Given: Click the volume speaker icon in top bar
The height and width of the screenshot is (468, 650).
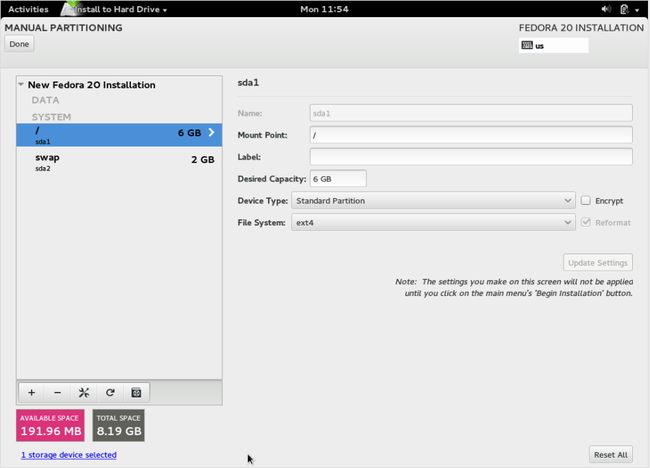Looking at the screenshot, I should [x=606, y=9].
